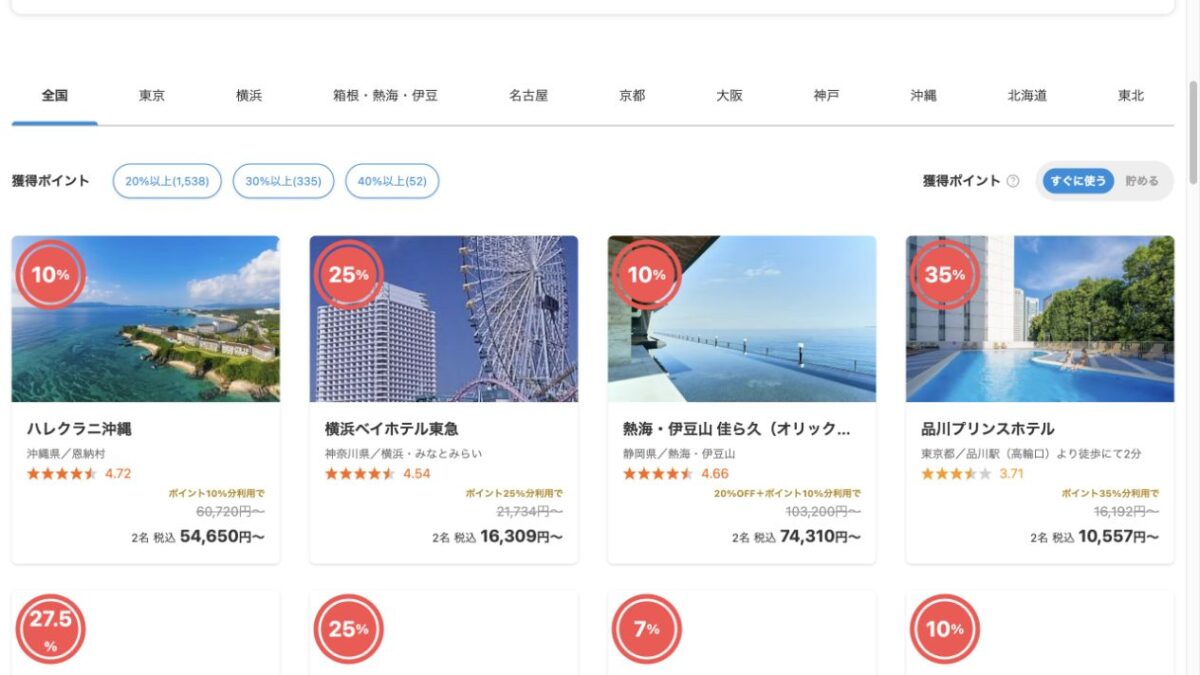Click the ポイント25%分利用で label

click(x=514, y=494)
